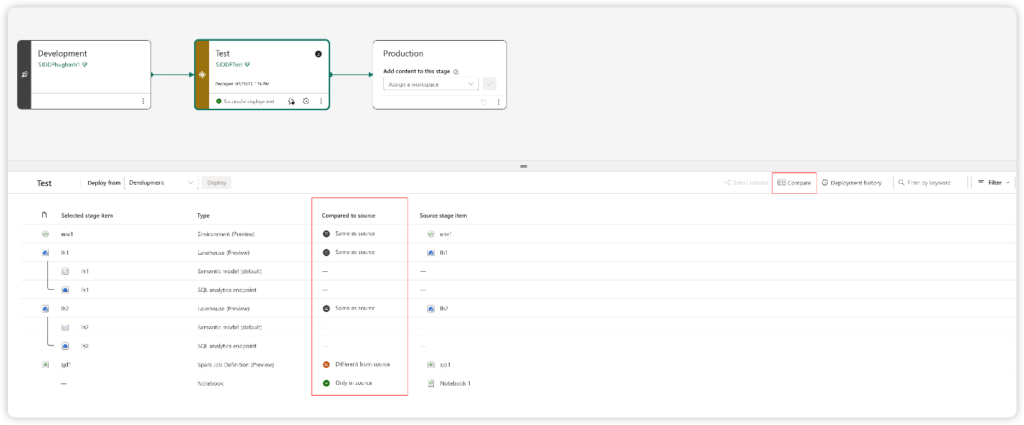Open more options on Production stage card

pyautogui.click(x=498, y=102)
